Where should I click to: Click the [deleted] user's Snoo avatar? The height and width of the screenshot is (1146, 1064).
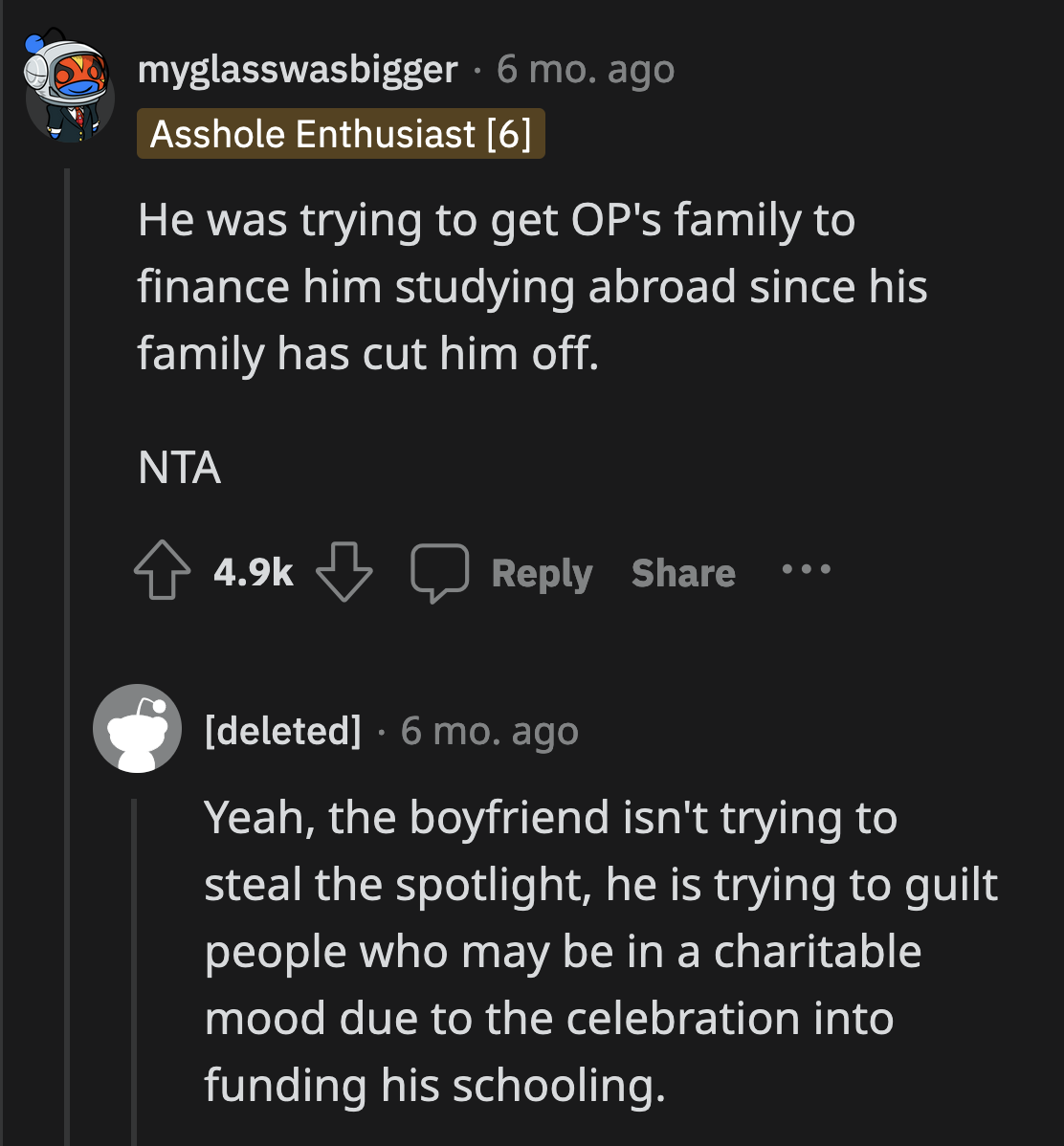[137, 728]
